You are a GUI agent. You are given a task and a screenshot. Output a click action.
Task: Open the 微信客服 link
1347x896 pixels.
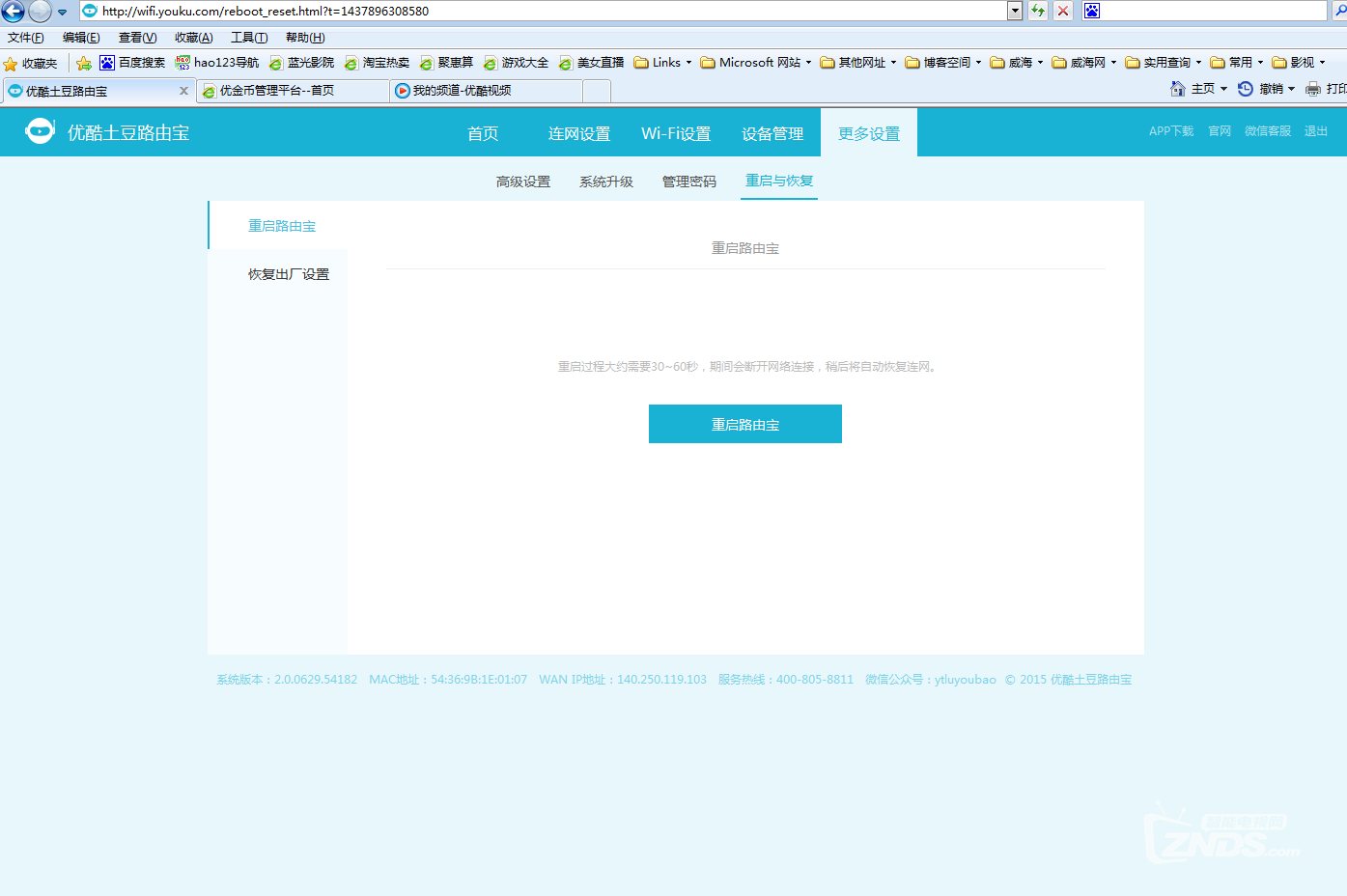tap(1268, 131)
